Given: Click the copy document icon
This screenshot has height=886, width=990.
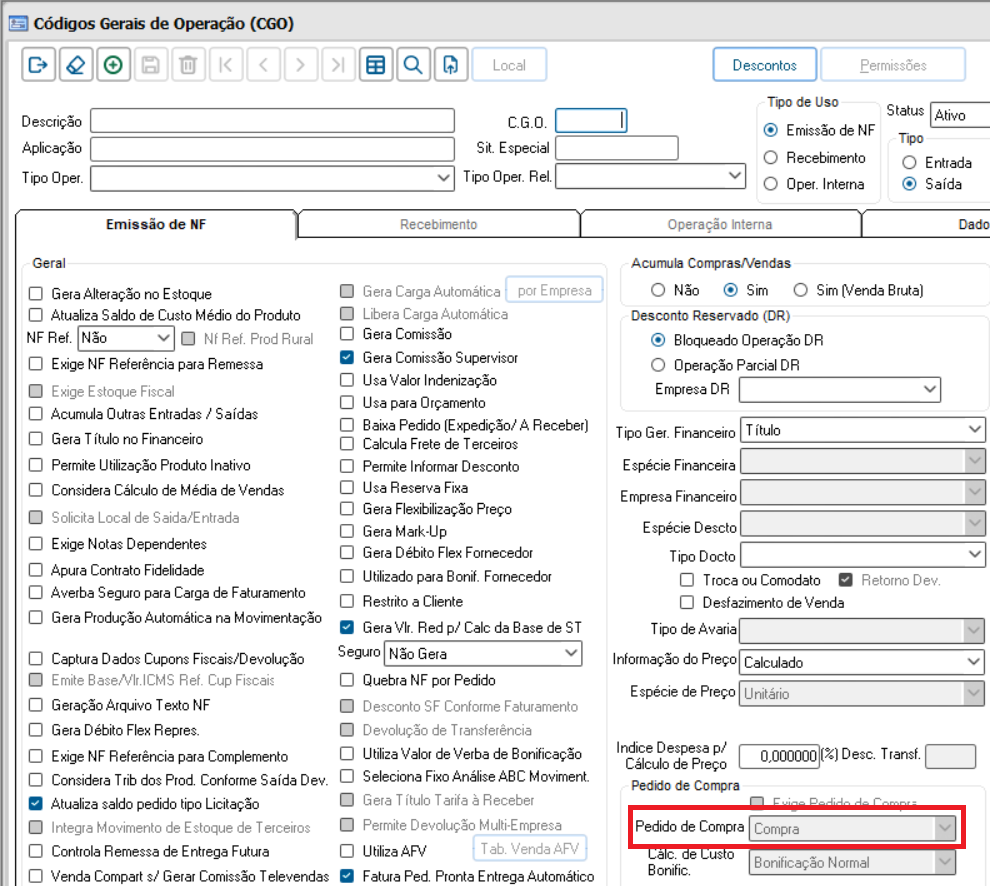Looking at the screenshot, I should tap(451, 64).
